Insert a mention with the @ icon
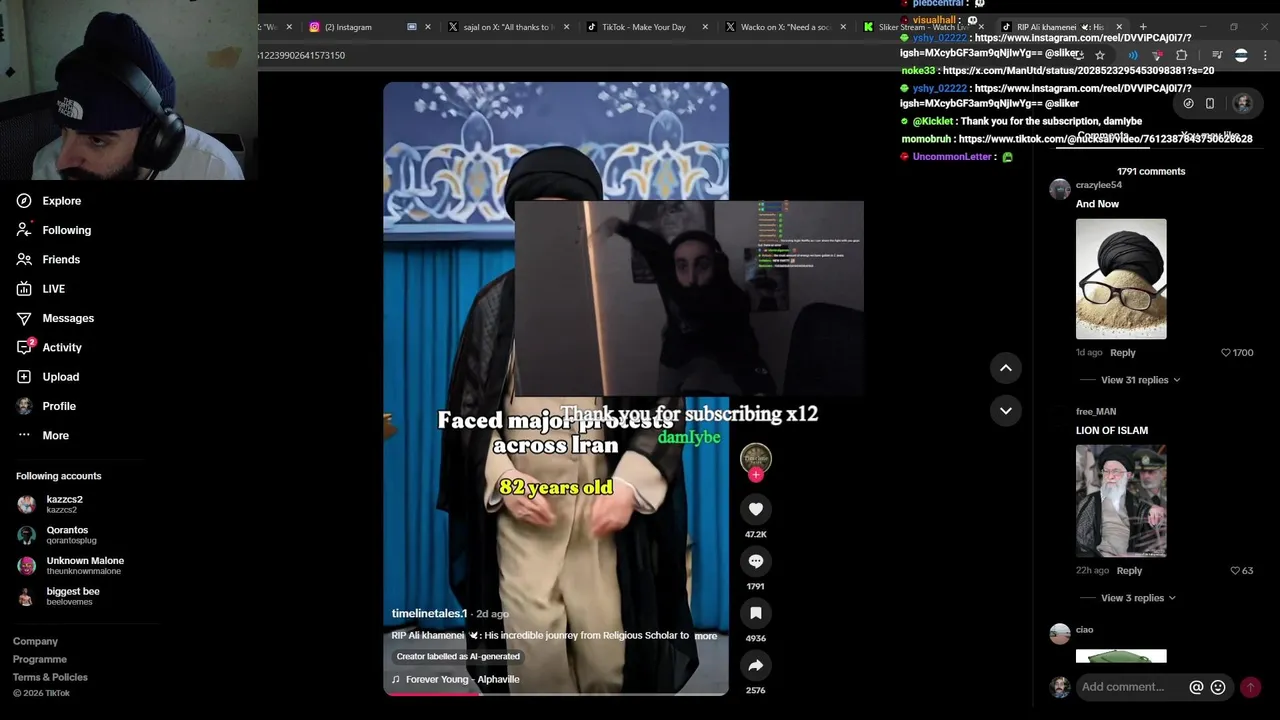The height and width of the screenshot is (720, 1280). [1196, 687]
